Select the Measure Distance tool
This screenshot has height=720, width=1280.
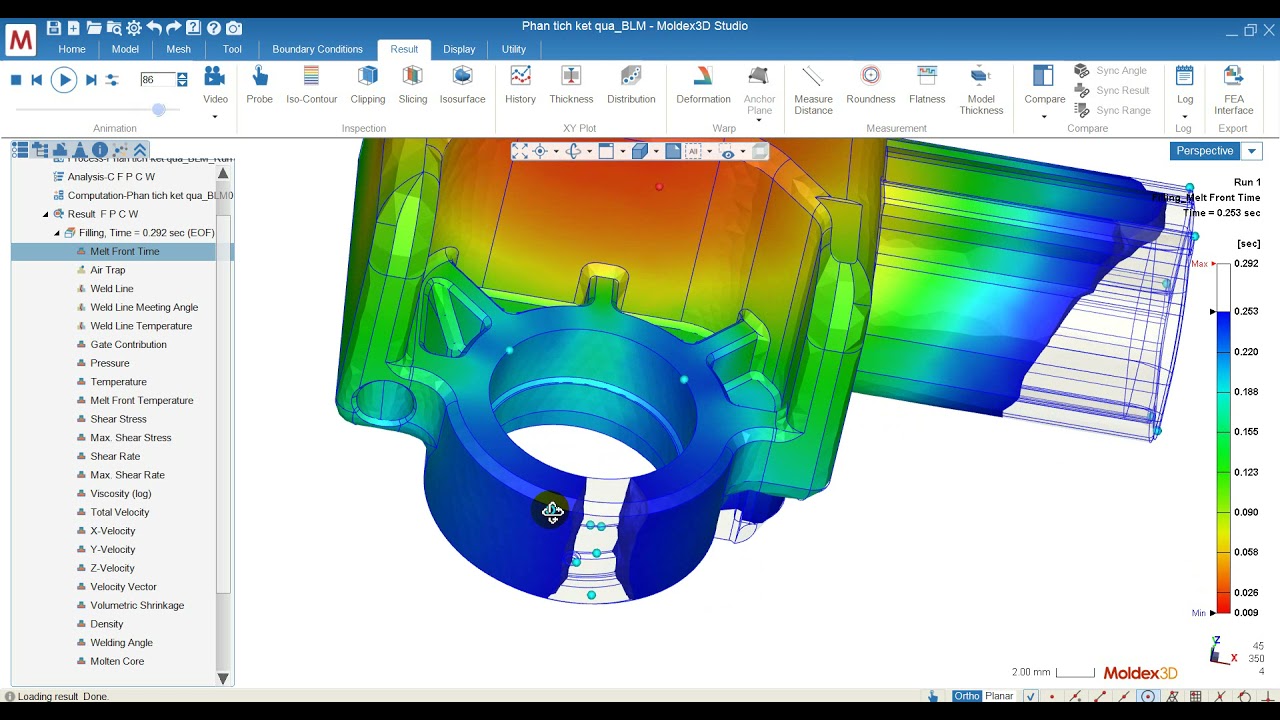tap(813, 90)
